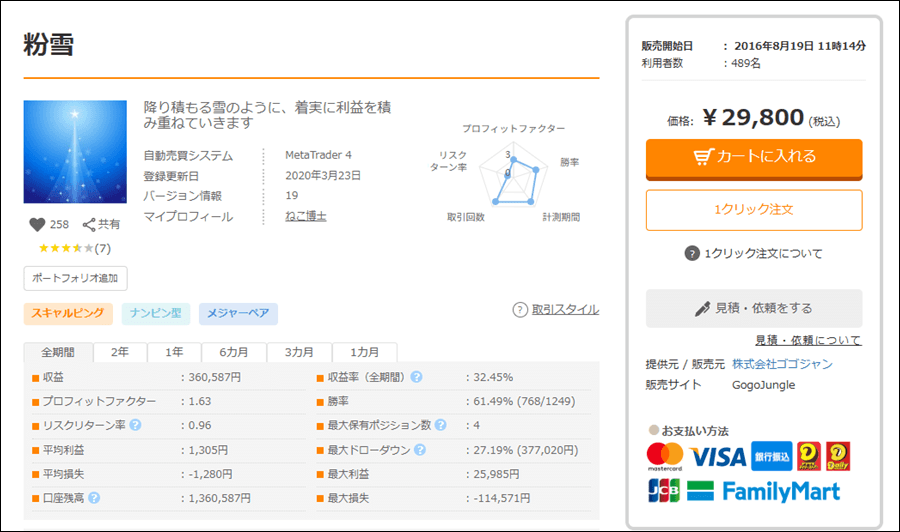
Task: Click the heart favorite icon
Action: [x=37, y=225]
